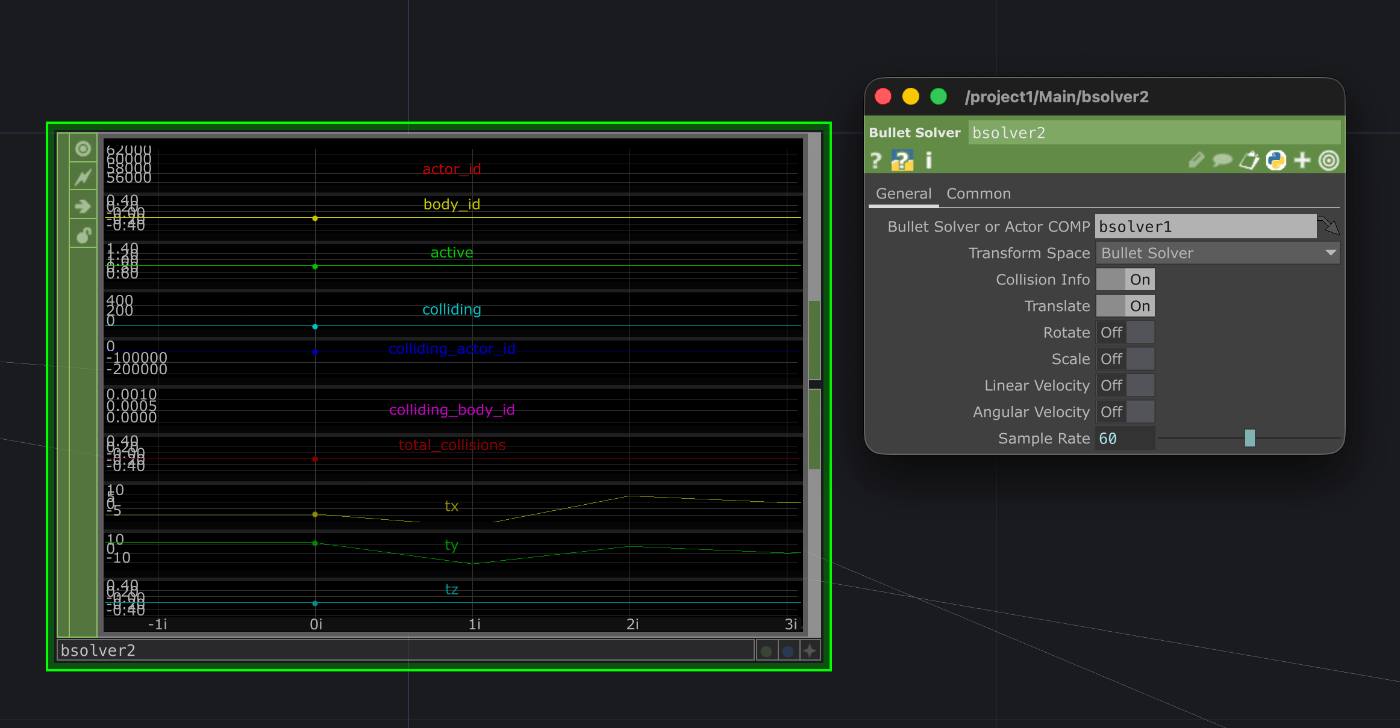Image resolution: width=1400 pixels, height=728 pixels.
Task: Click star-shaped flag at node bottom
Action: 810,651
